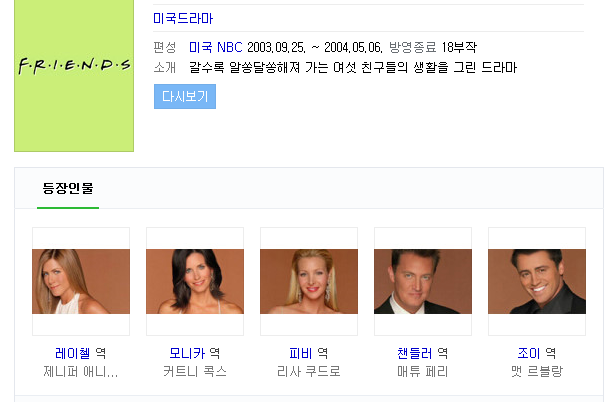Click the actor name 맷 르블랑
Viewport: 615px width, 402px height.
(537, 371)
